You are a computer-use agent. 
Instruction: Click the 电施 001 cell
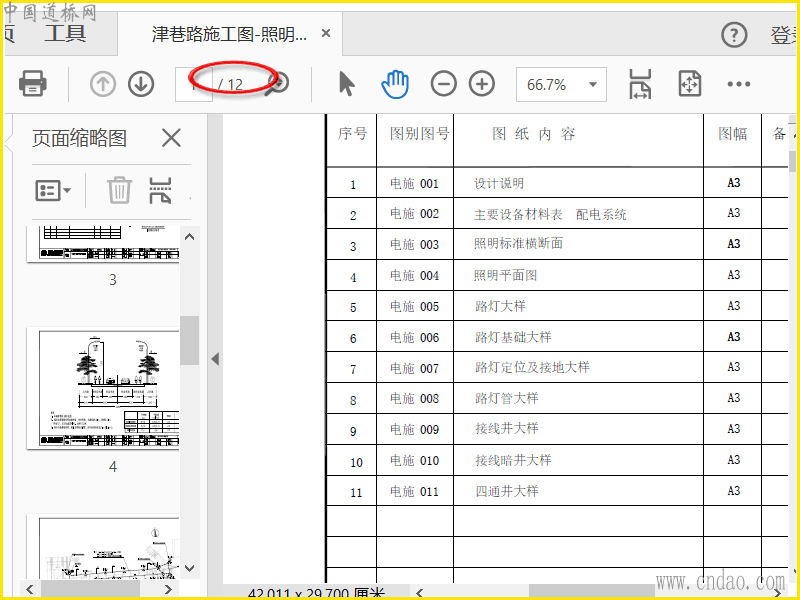(x=414, y=183)
